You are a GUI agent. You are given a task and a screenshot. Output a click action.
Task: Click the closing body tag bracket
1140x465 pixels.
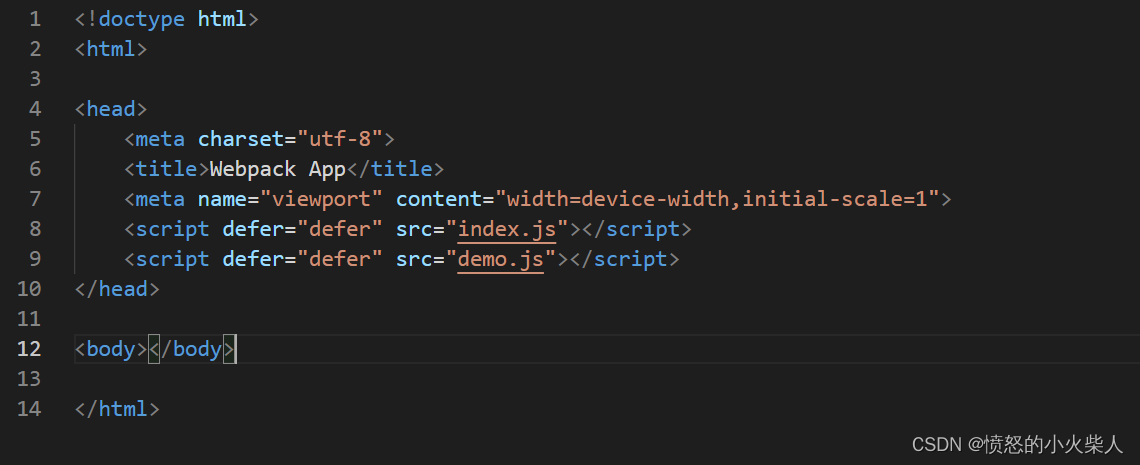(x=228, y=349)
